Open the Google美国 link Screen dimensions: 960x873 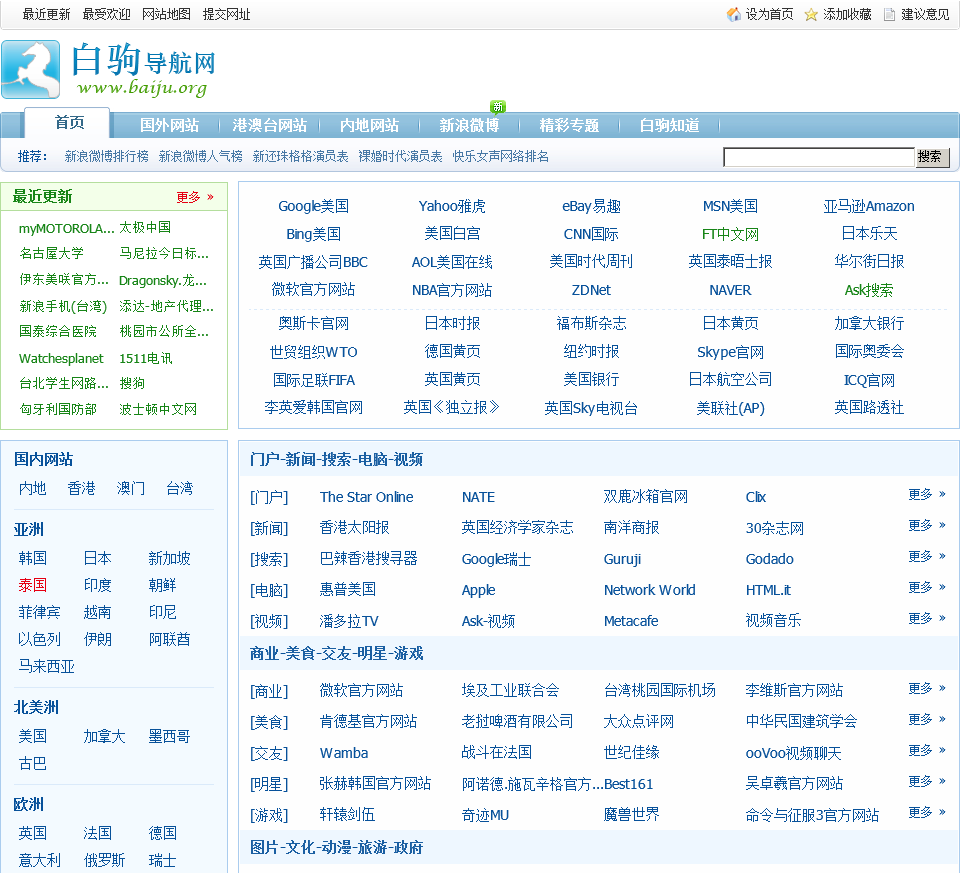point(313,206)
